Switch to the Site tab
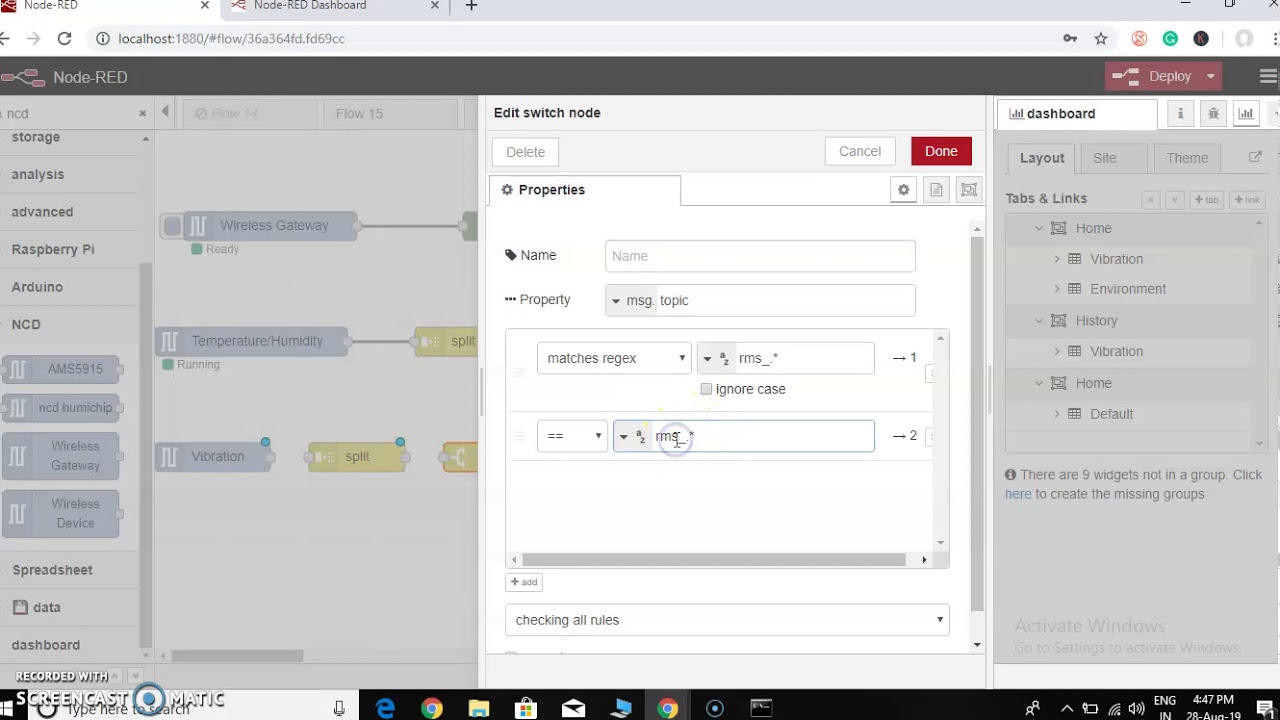This screenshot has height=720, width=1280. click(x=1105, y=158)
